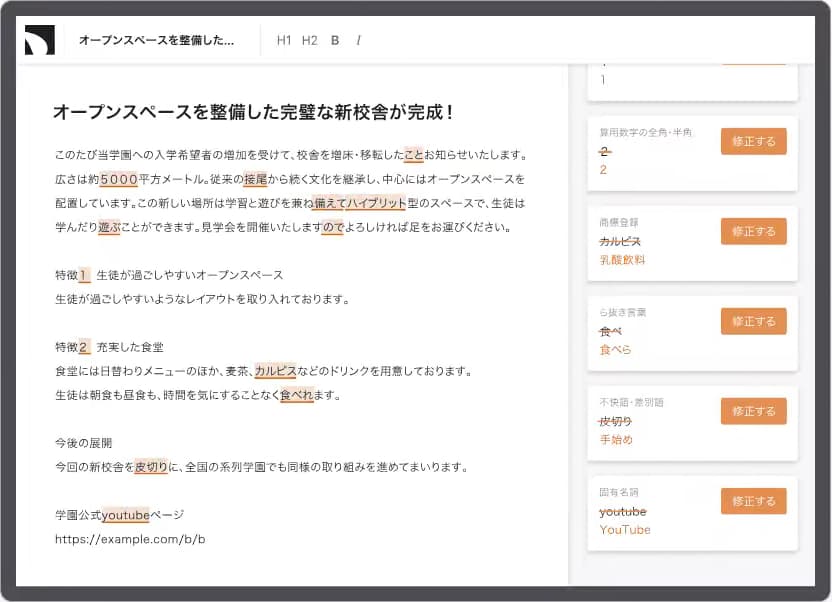Click the struck-through youtube in the 固有名詞 card

click(623, 512)
